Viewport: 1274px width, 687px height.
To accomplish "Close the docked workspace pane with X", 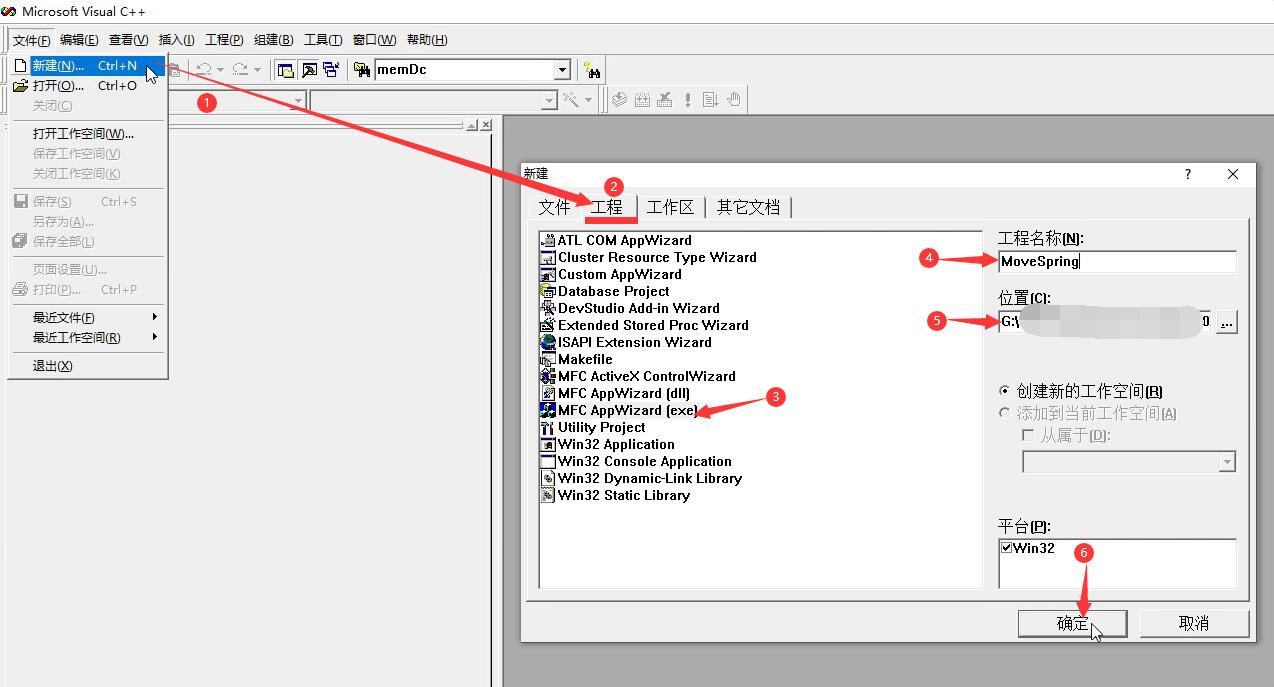I will (486, 125).
